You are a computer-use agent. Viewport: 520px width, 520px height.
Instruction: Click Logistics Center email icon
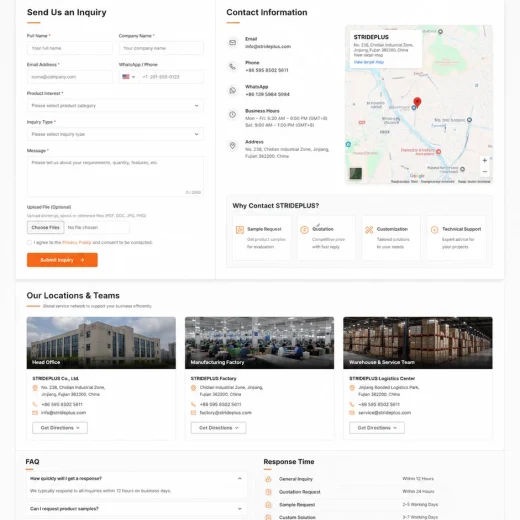352,413
